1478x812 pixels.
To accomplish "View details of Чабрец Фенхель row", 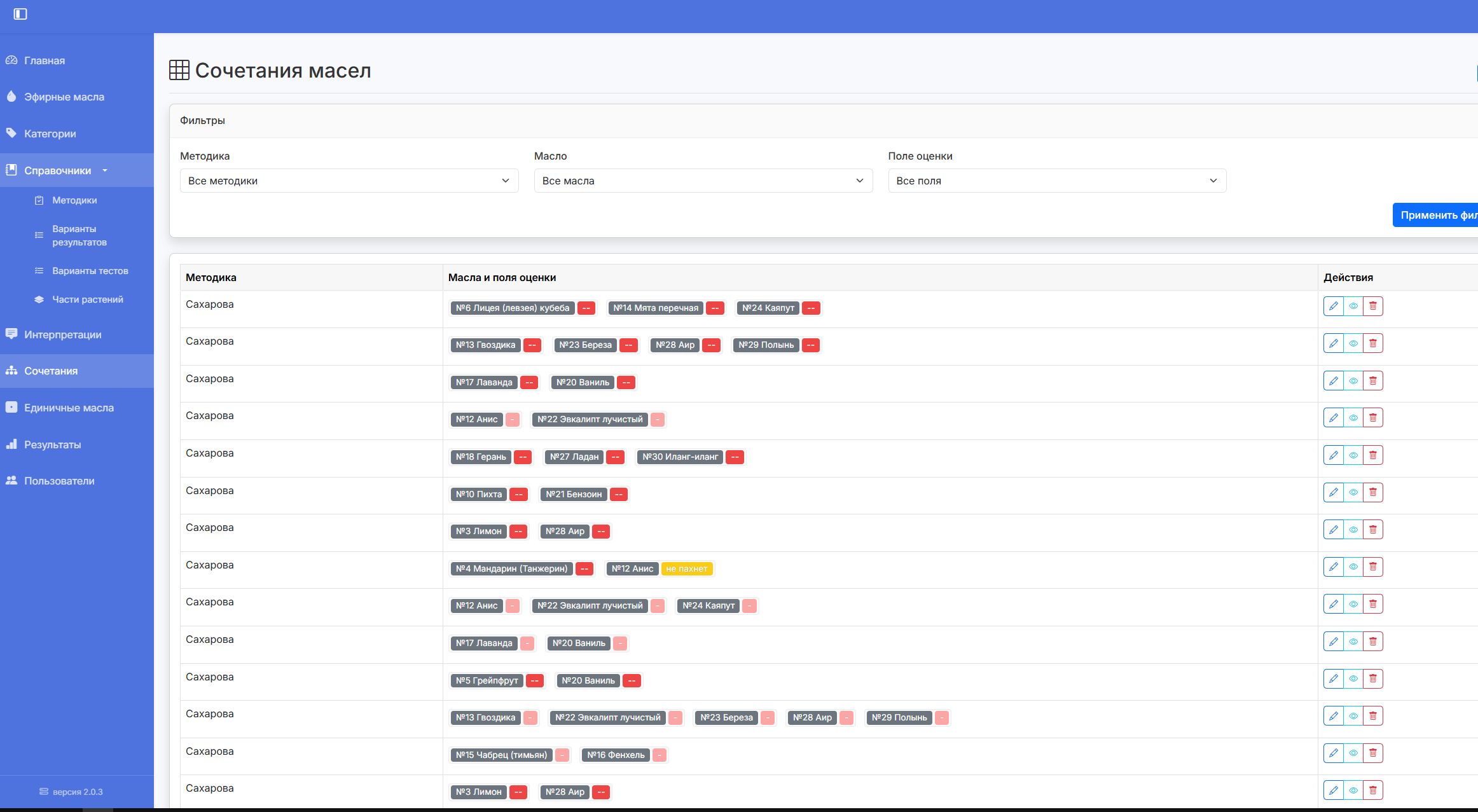I will [1353, 753].
